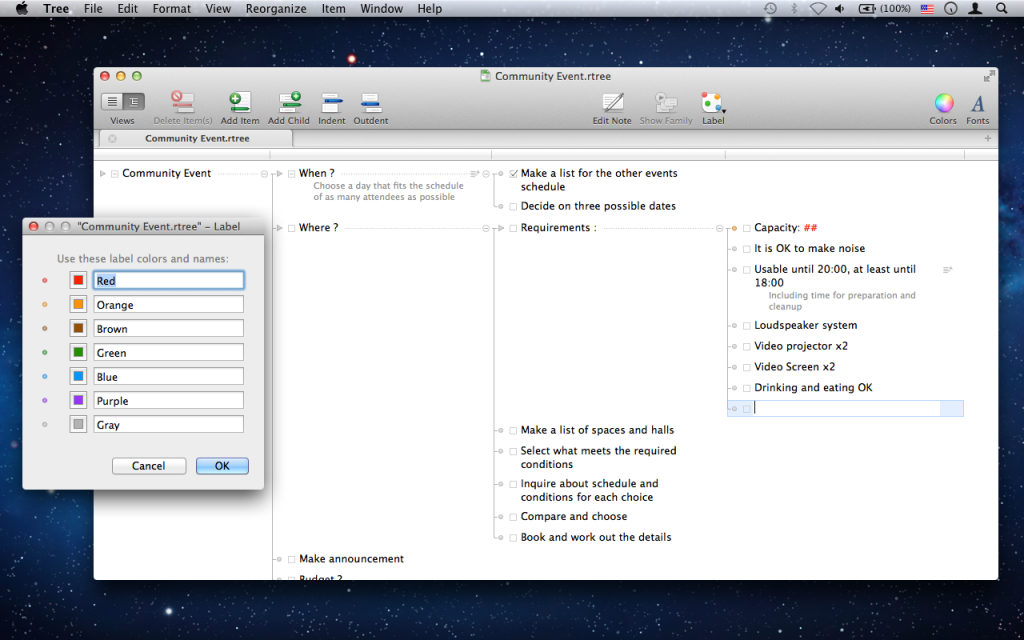Screen dimensions: 1024x640
Task: Expand the When? branch
Action: [282, 173]
